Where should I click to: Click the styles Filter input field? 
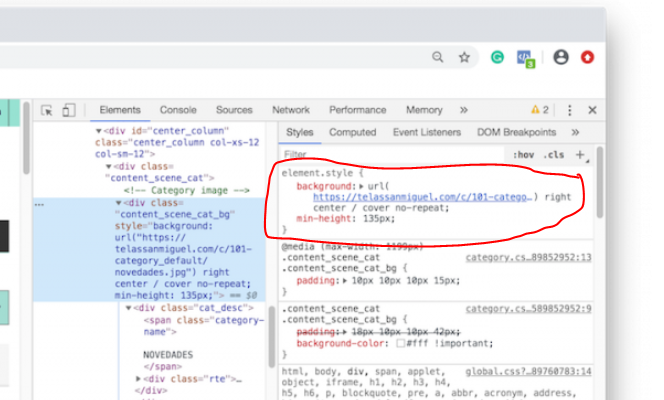pyautogui.click(x=390, y=155)
